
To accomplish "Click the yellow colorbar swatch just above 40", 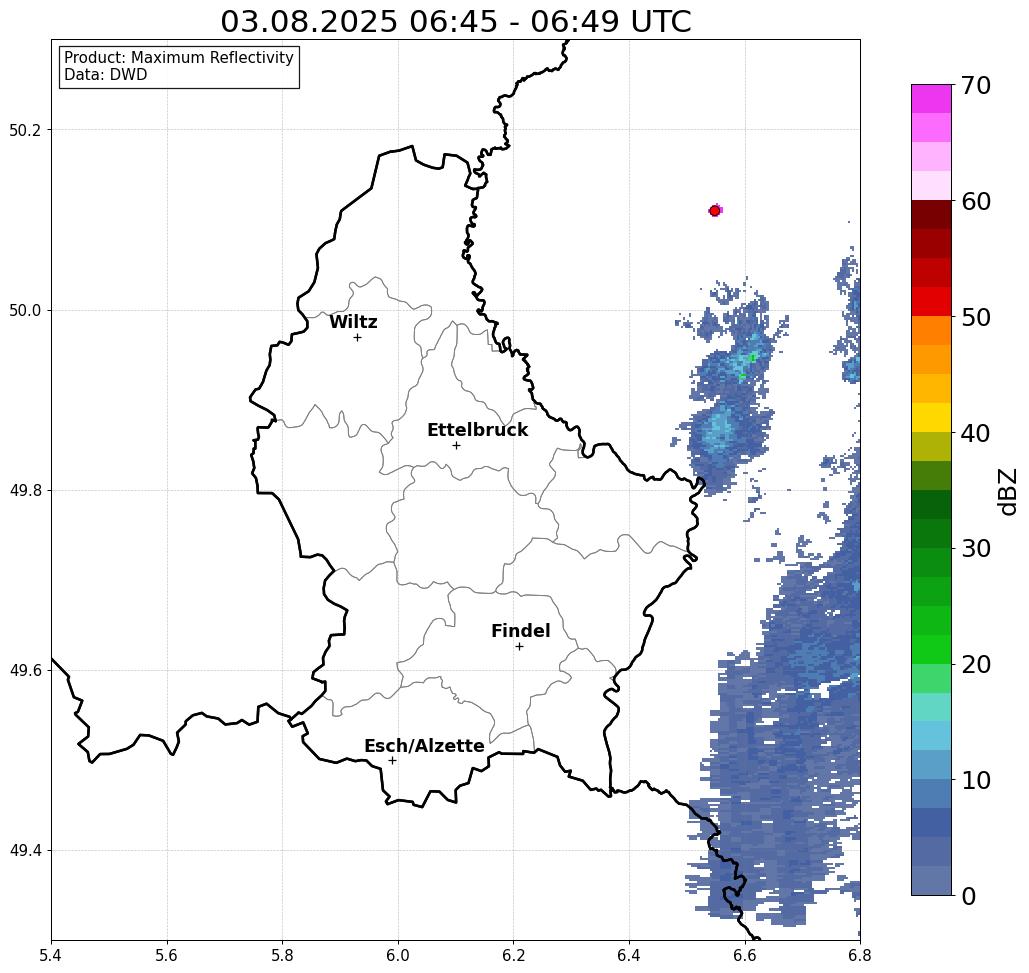I will tap(931, 417).
